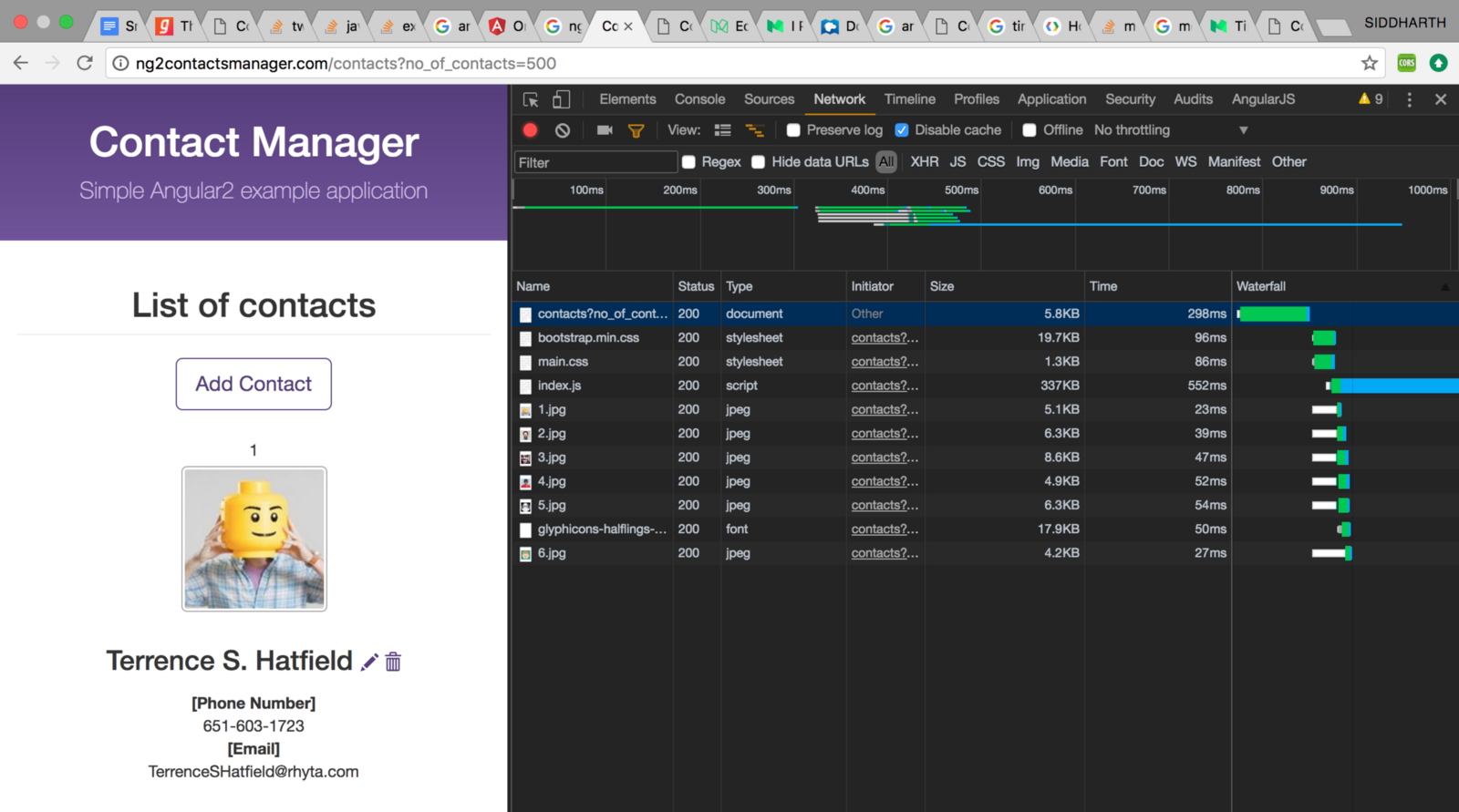Enable the Offline checkbox
1459x812 pixels.
[x=1030, y=130]
